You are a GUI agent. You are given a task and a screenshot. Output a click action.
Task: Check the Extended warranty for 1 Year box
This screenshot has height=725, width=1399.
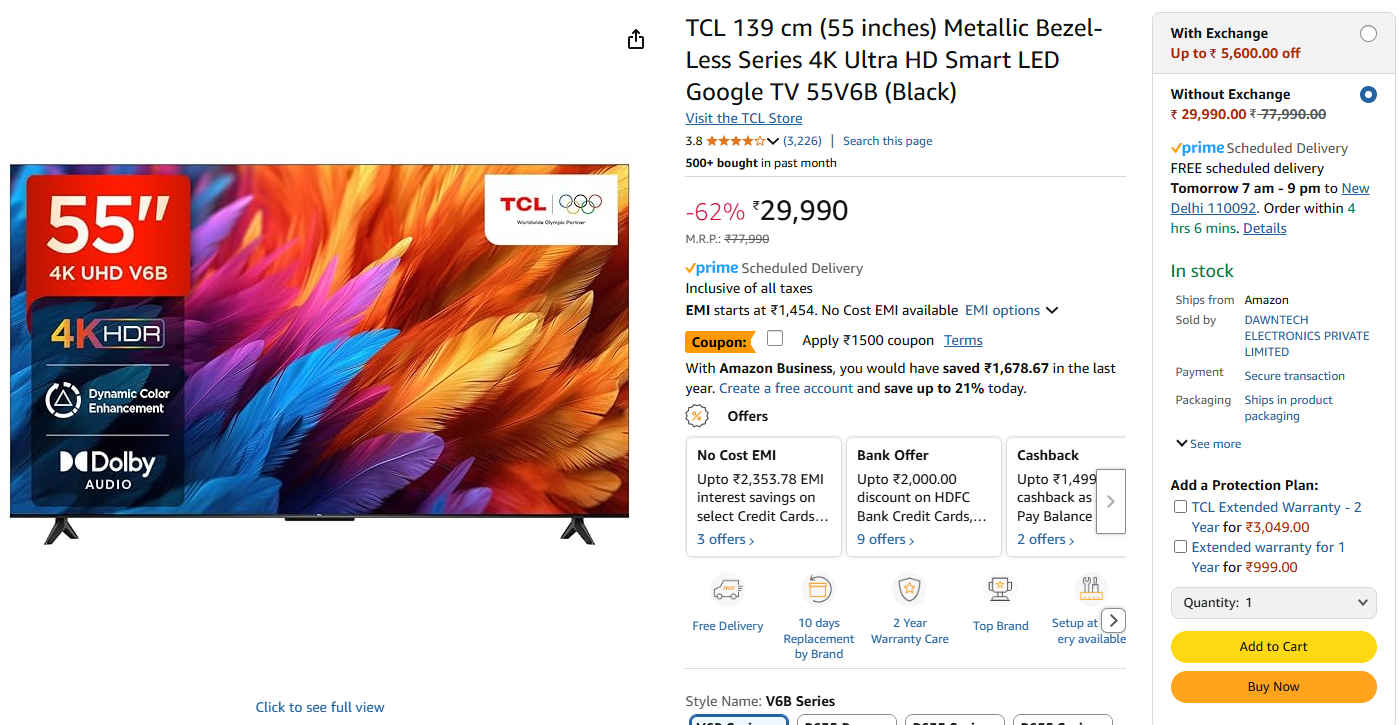1180,547
